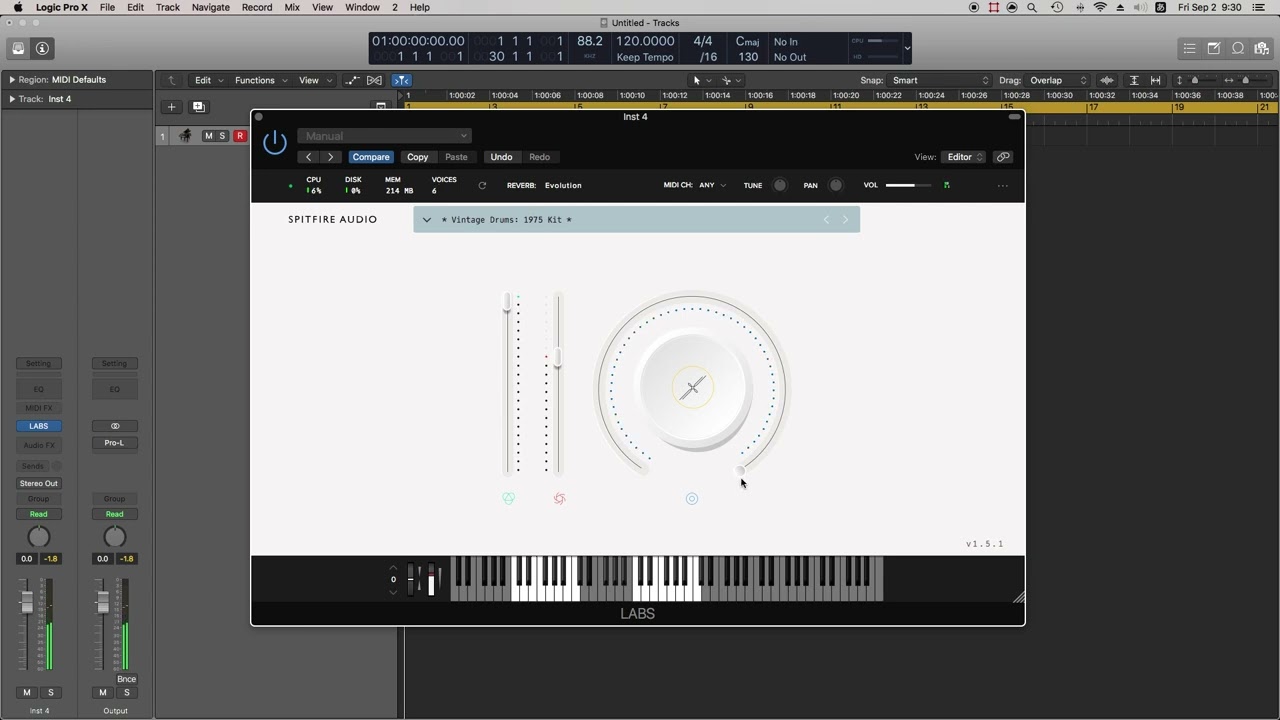The image size is (1280, 720).
Task: Toggle the Compare button
Action: [370, 157]
